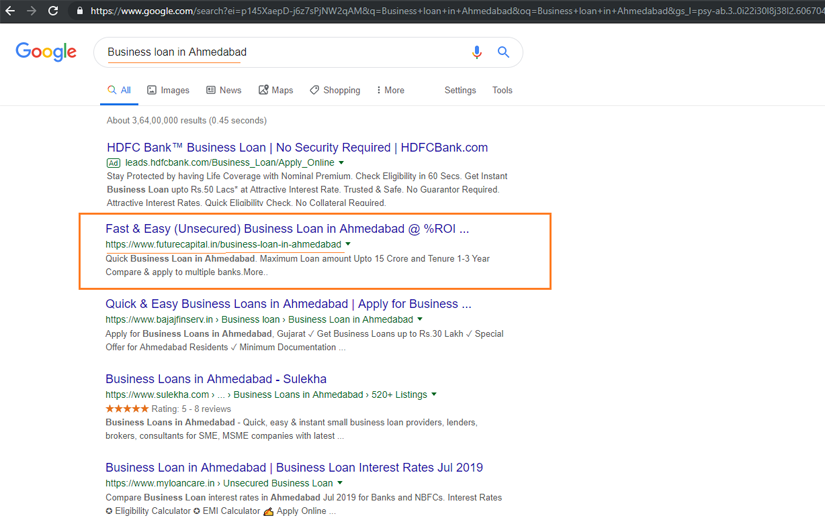Viewport: 825px width, 525px height.
Task: Switch to the Shopping tab
Action: point(335,90)
